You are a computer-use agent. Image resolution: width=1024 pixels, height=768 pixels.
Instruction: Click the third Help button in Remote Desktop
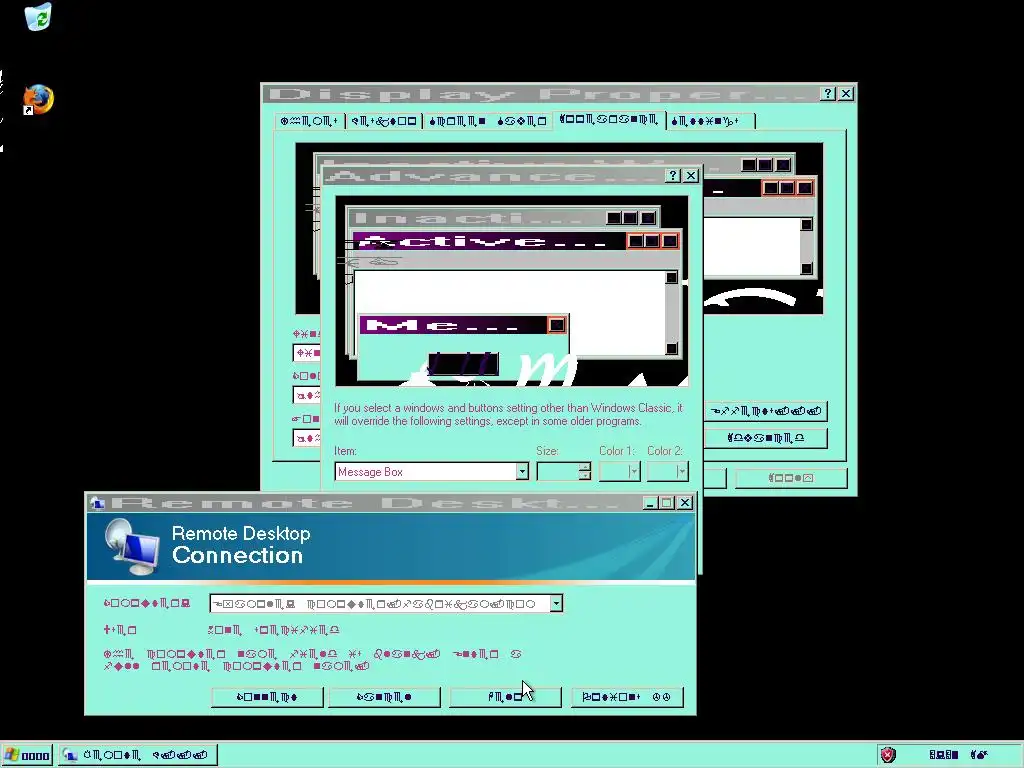505,697
